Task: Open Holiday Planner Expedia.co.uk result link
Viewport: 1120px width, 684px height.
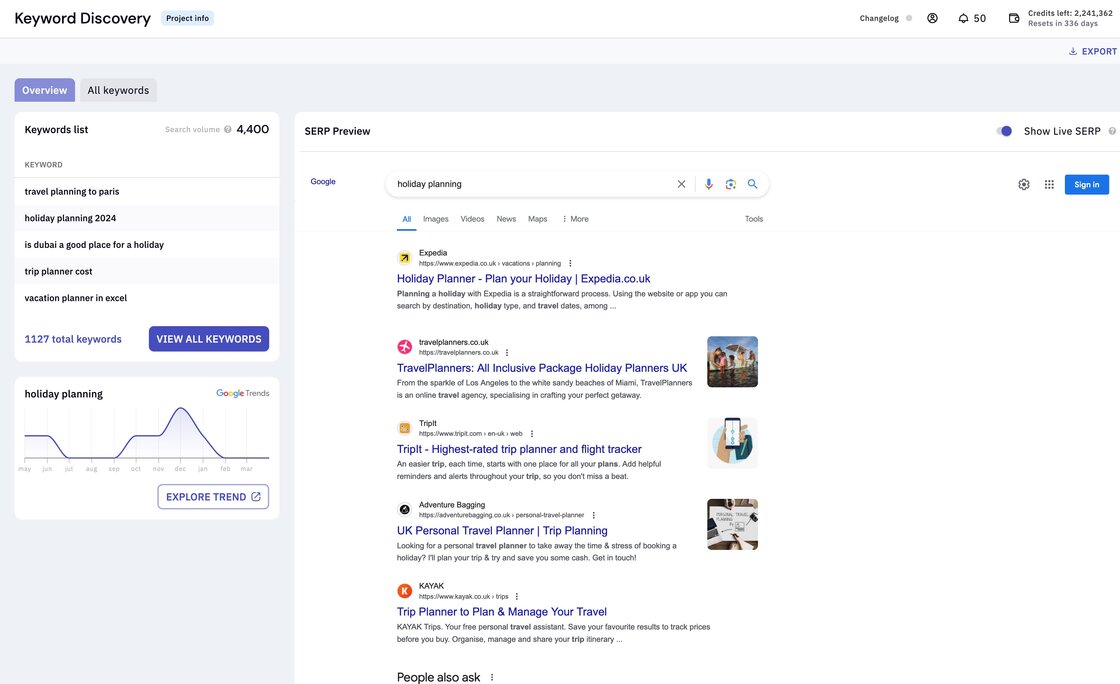Action: (x=524, y=278)
